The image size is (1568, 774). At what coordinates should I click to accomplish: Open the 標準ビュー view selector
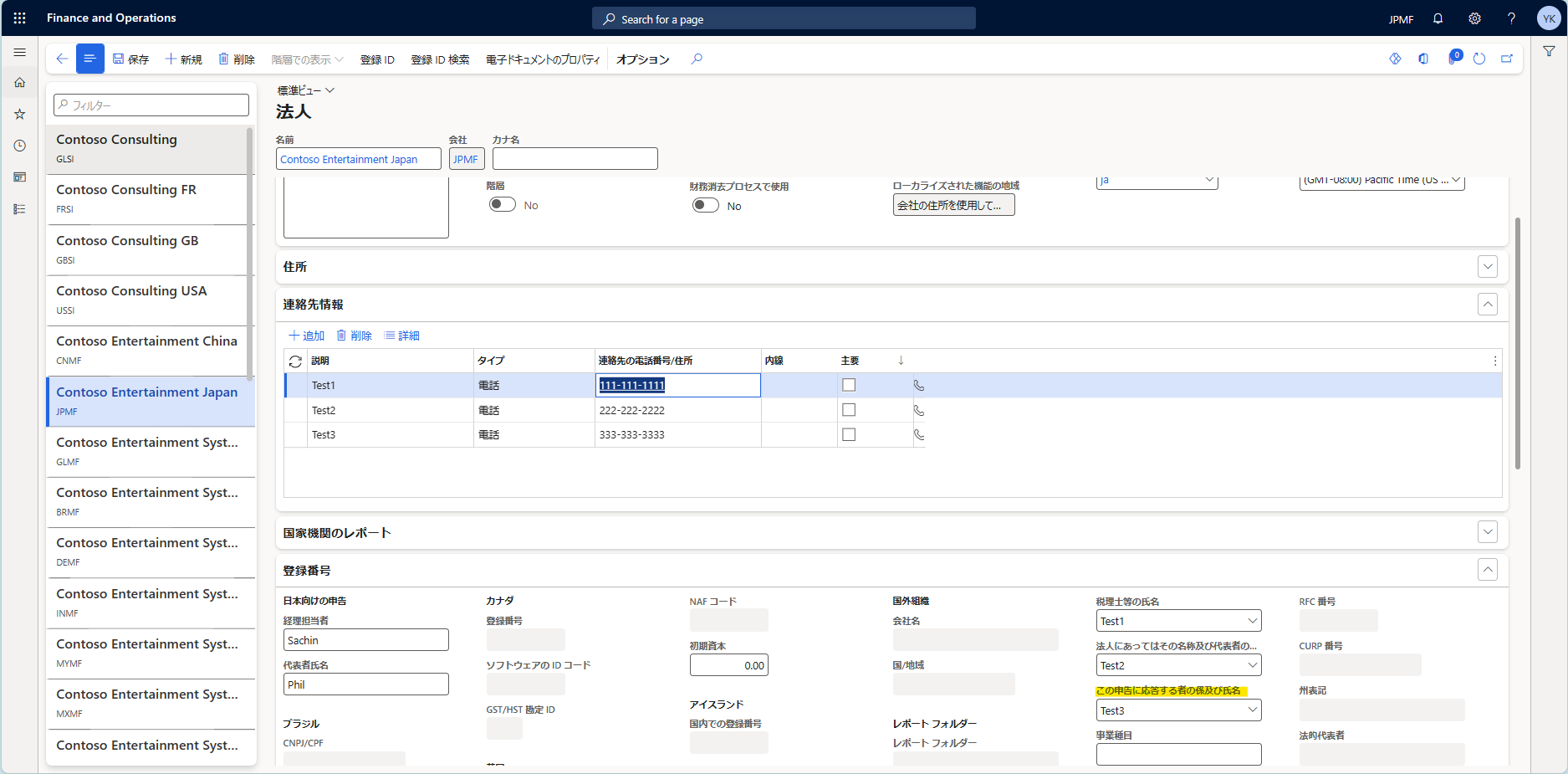click(306, 90)
